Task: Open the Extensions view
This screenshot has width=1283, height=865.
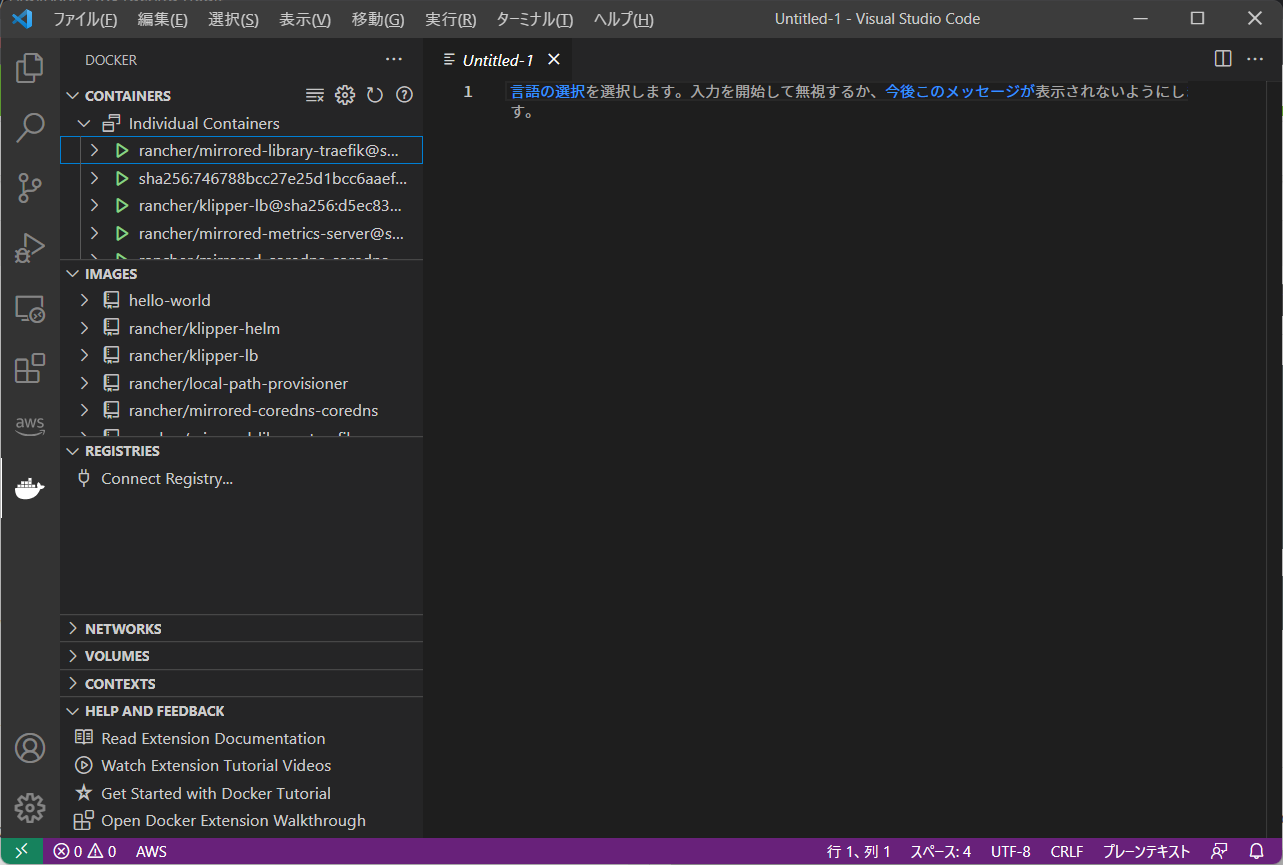Action: (x=30, y=368)
